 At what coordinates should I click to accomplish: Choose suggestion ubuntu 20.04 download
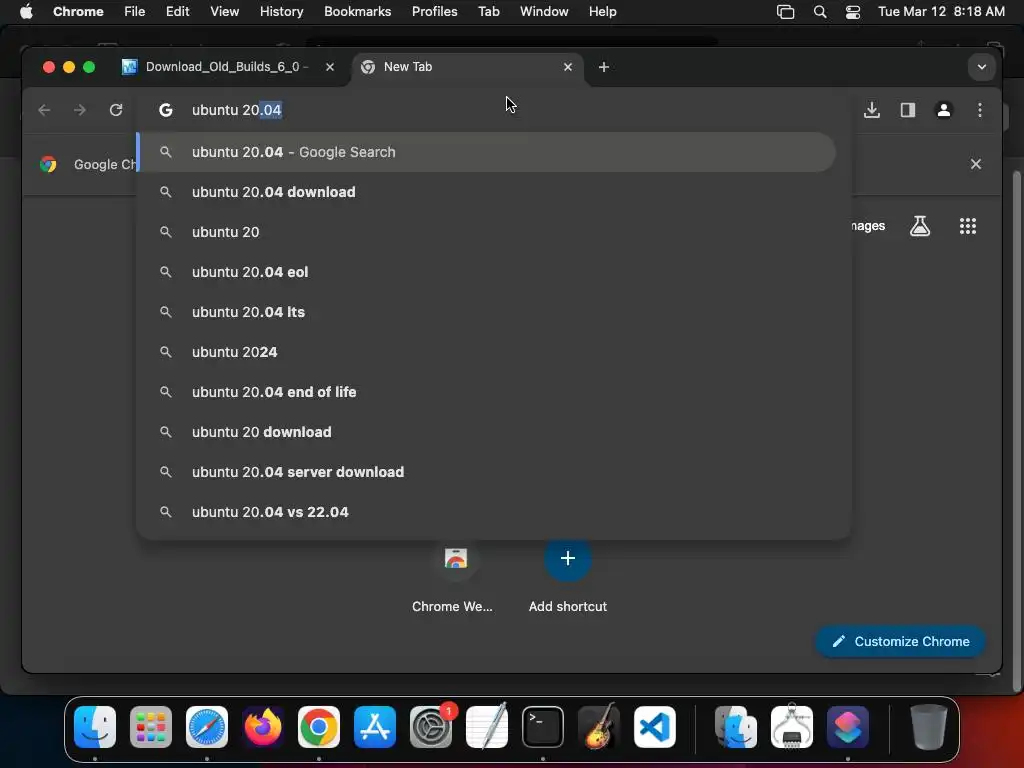coord(487,192)
